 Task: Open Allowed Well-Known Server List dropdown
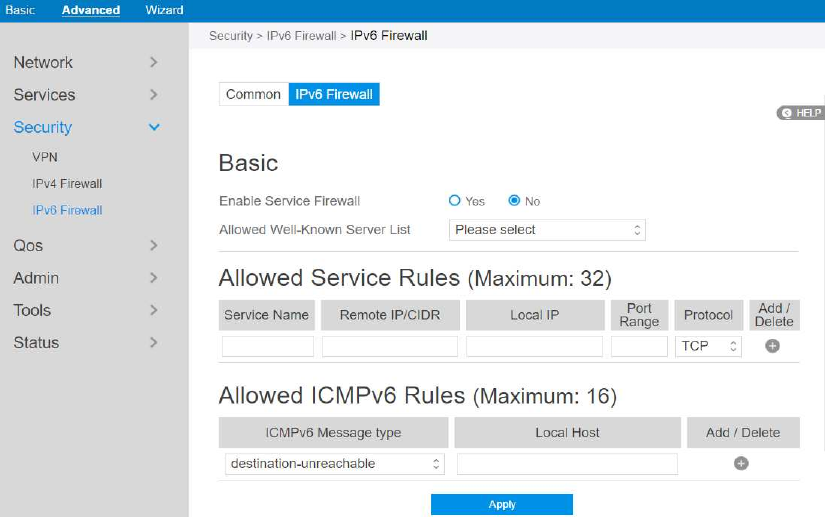[547, 230]
